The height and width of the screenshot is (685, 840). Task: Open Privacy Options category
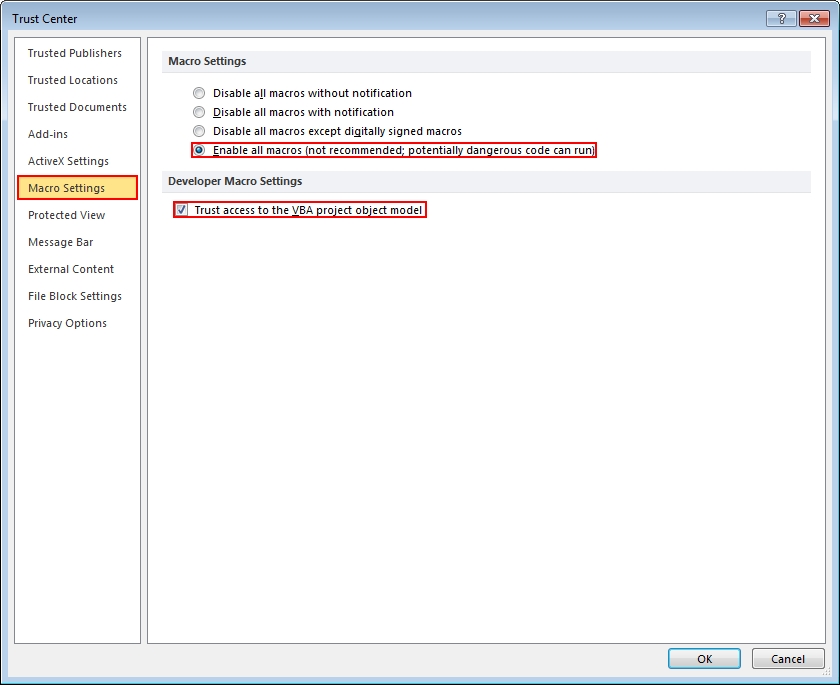(67, 323)
